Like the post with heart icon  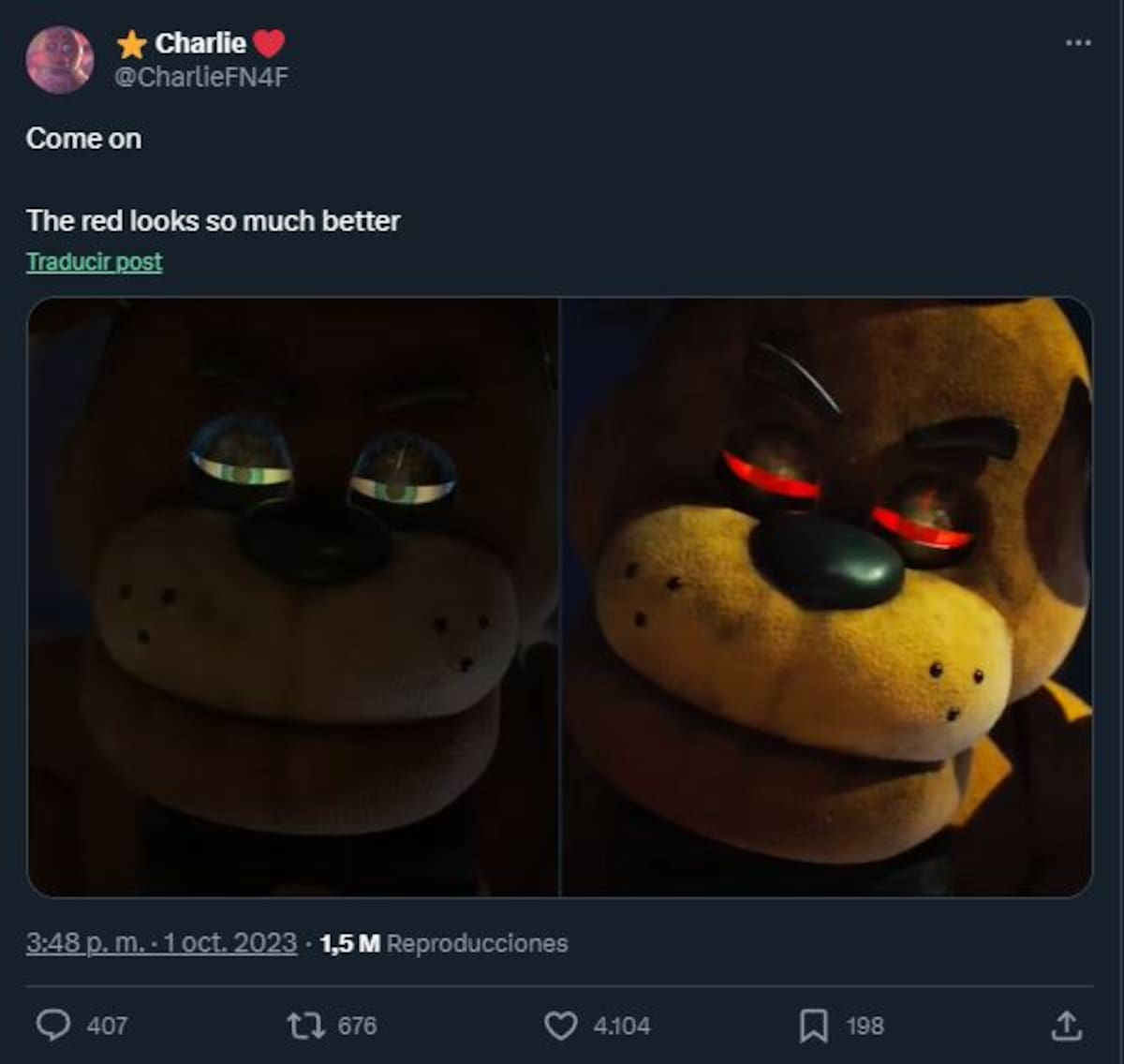pyautogui.click(x=560, y=1026)
